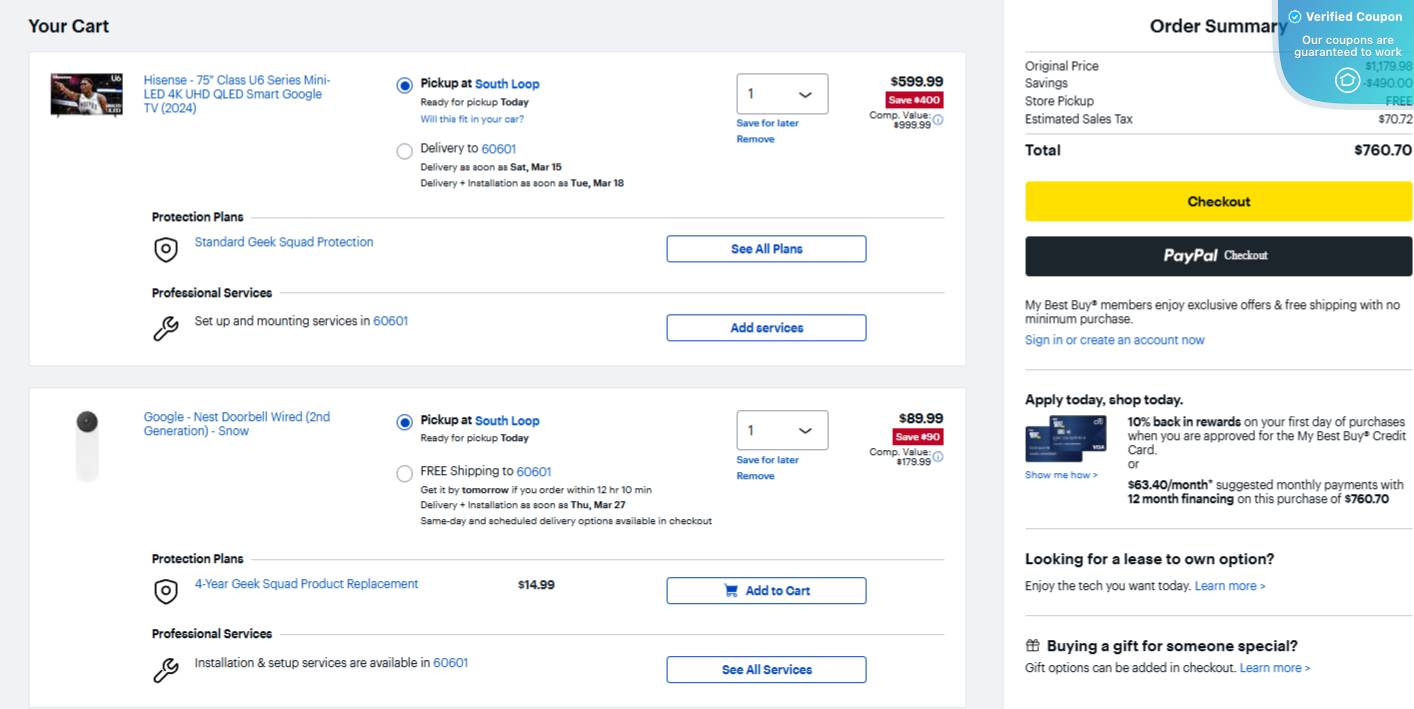This screenshot has height=709, width=1414.
Task: Select the wrench icon under TV Professional Services
Action: point(166,328)
